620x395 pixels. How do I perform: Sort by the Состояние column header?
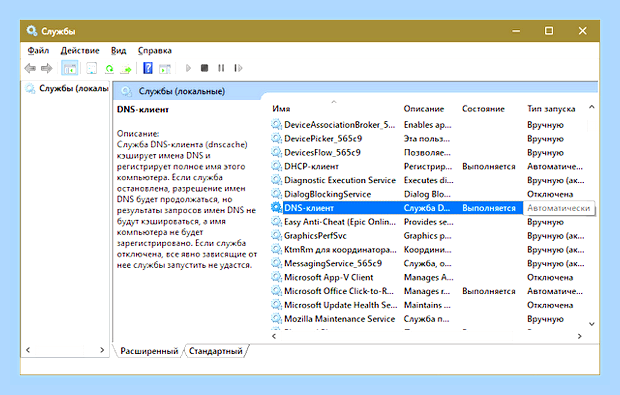pyautogui.click(x=483, y=109)
